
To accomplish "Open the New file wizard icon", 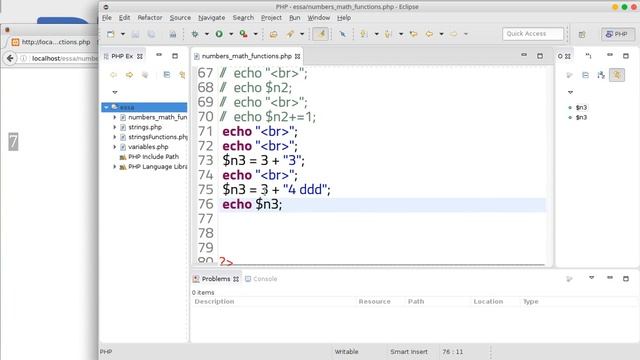I will point(111,34).
